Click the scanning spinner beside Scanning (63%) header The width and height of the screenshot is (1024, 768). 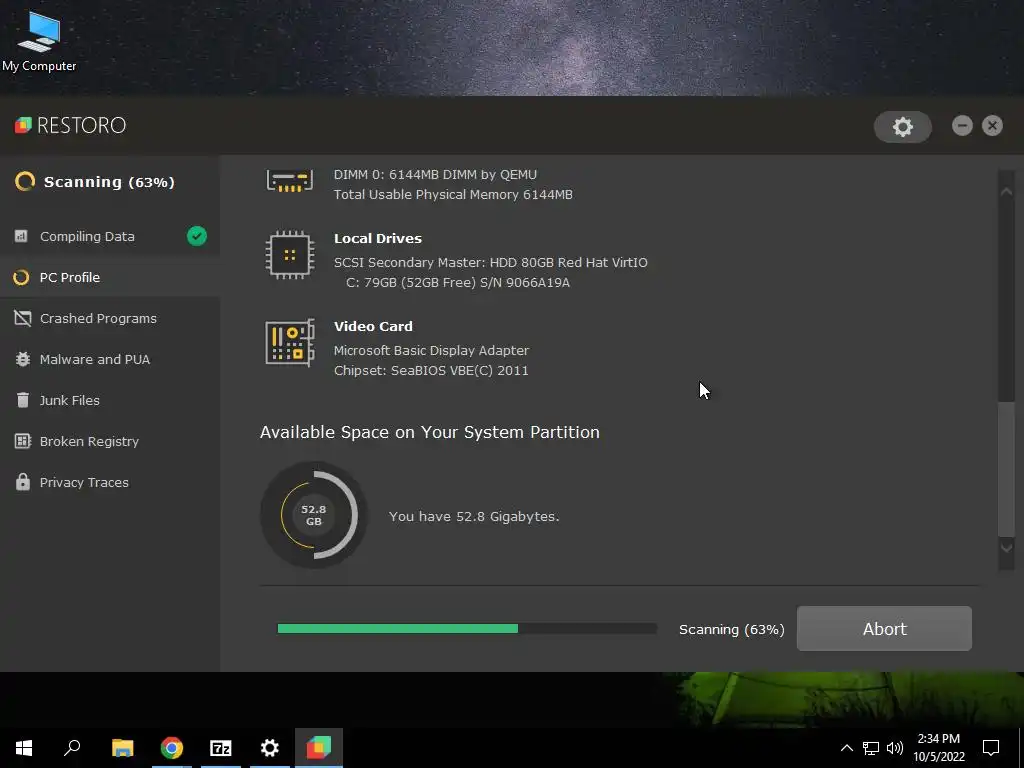point(25,182)
